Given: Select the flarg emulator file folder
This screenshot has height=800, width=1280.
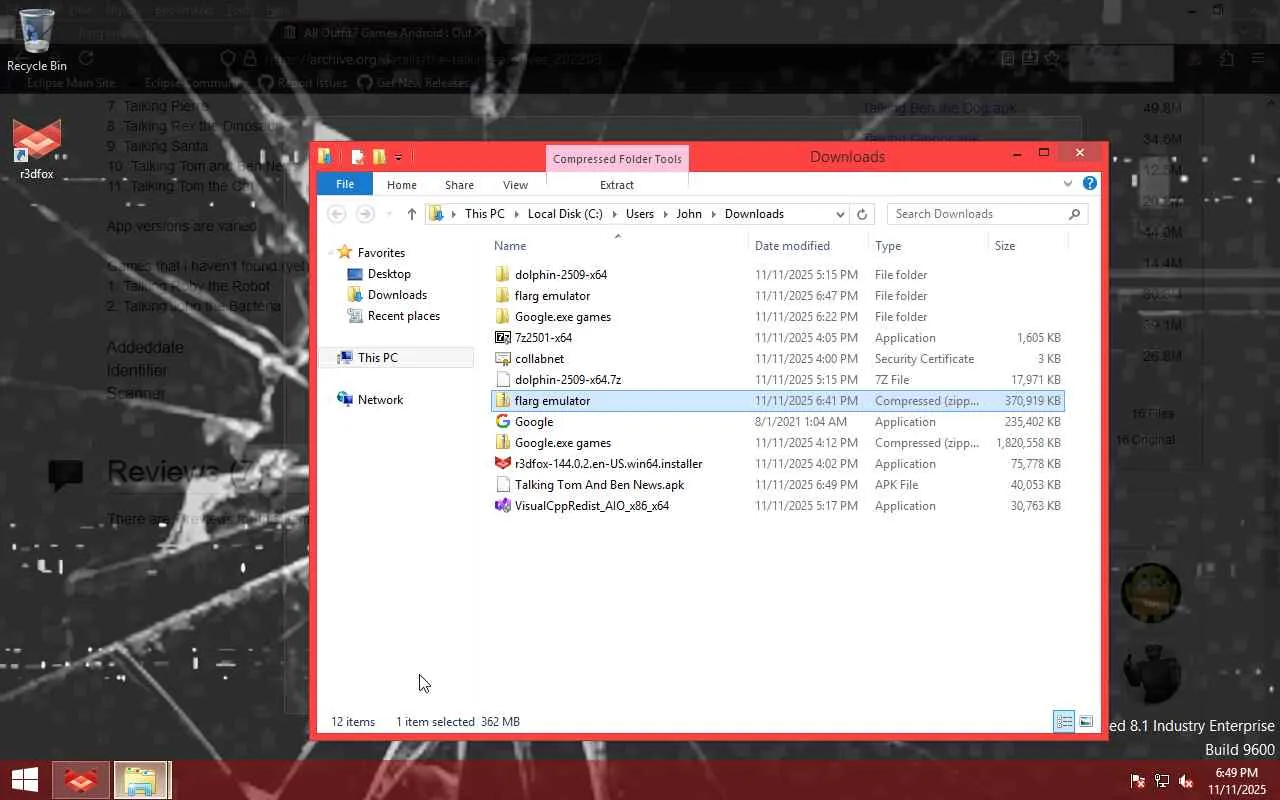Looking at the screenshot, I should pos(552,296).
